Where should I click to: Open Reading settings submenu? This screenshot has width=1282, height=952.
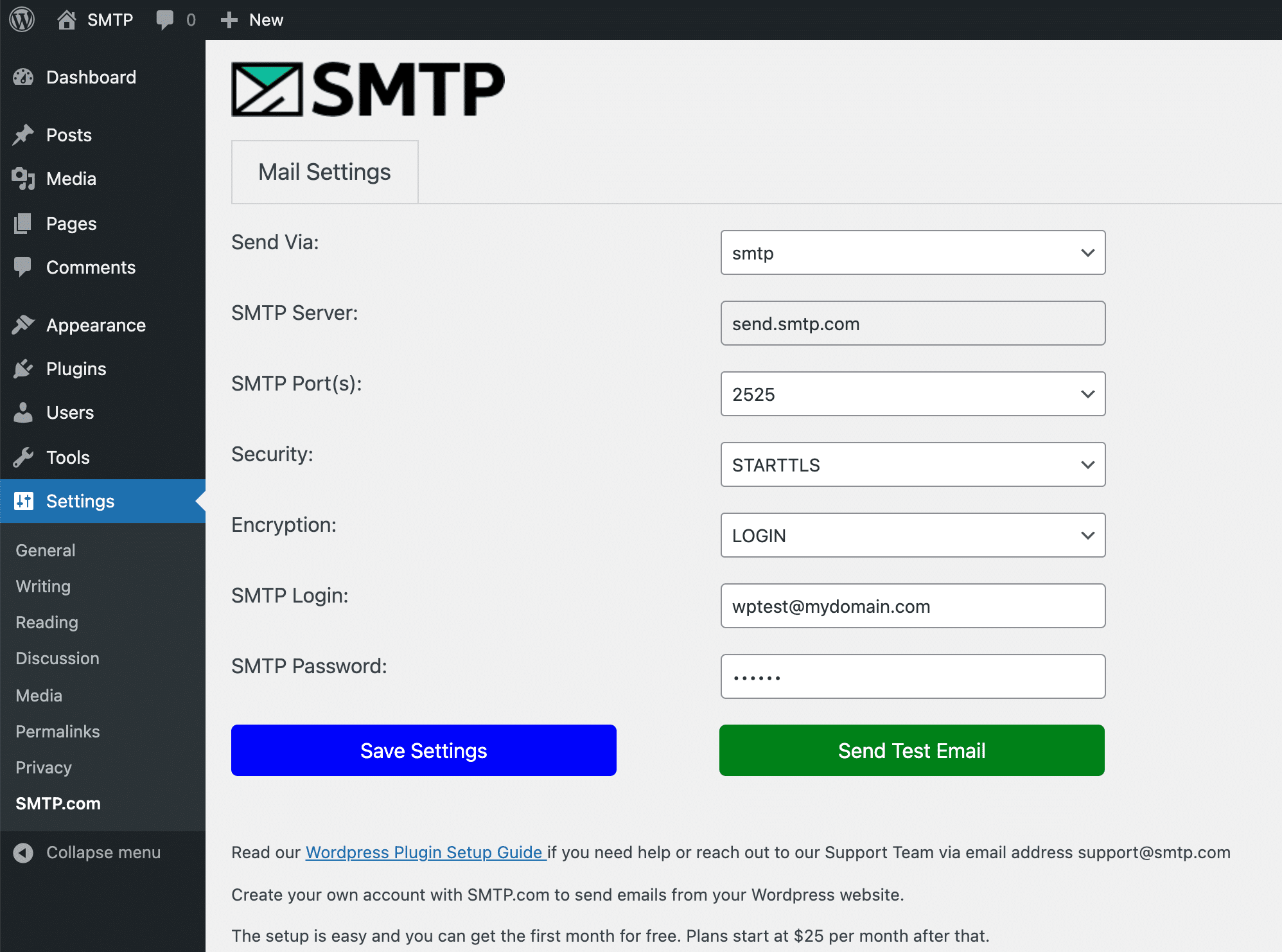47,622
